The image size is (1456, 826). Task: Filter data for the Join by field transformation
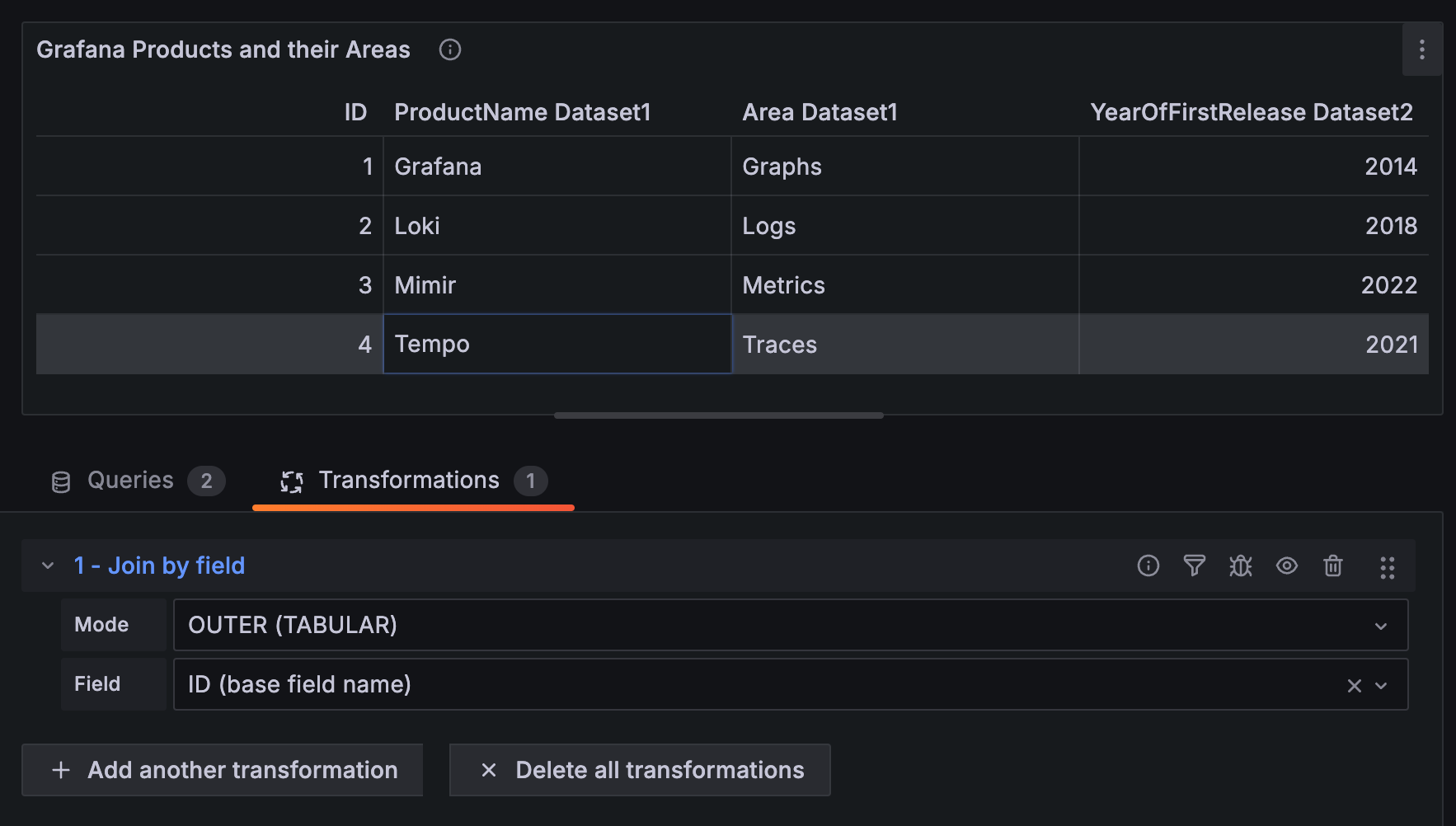1195,566
